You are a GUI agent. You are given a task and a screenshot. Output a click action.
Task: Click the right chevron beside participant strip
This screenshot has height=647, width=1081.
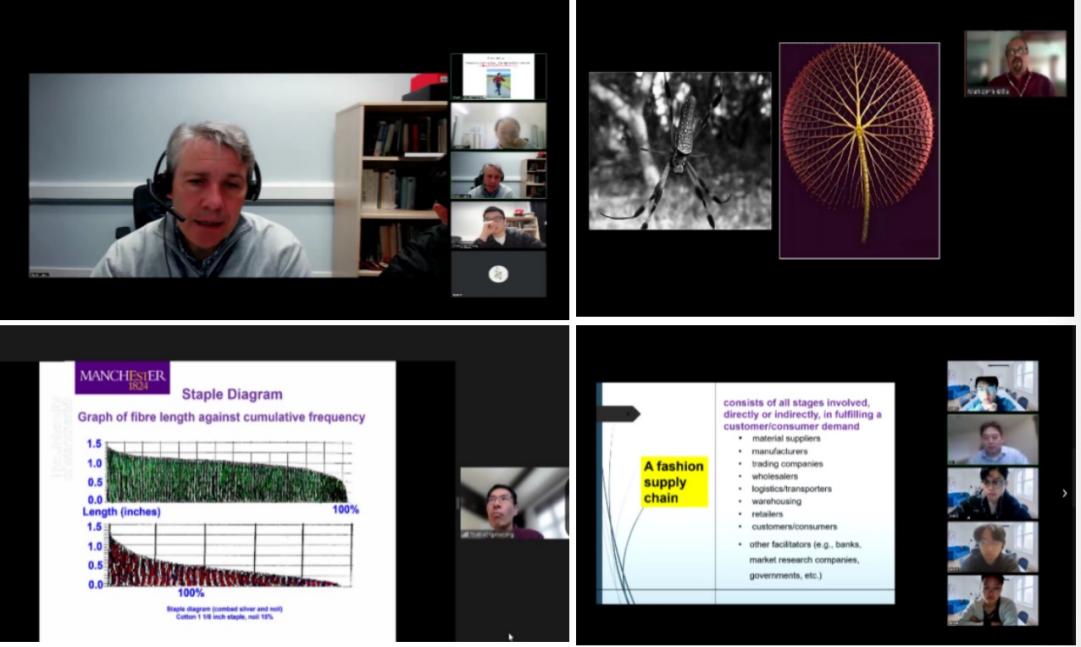[x=1064, y=493]
